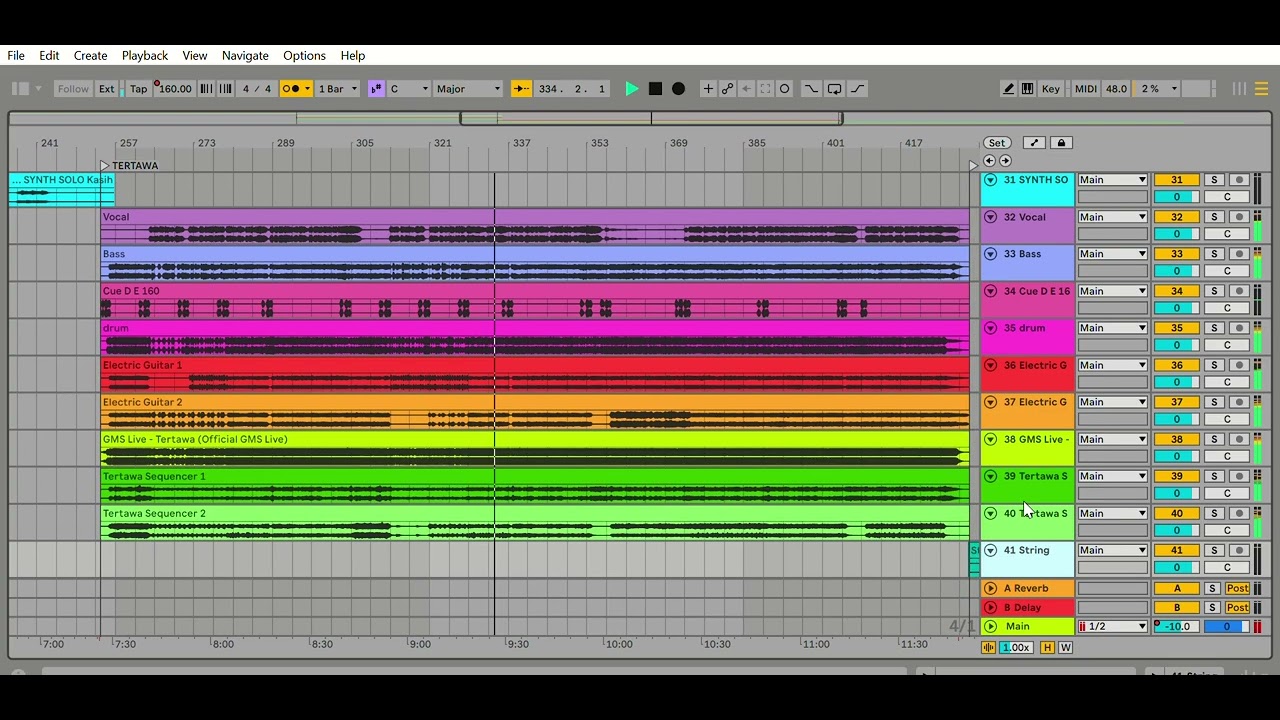Click the Session Record circle icon
The width and height of the screenshot is (1280, 720).
point(785,89)
